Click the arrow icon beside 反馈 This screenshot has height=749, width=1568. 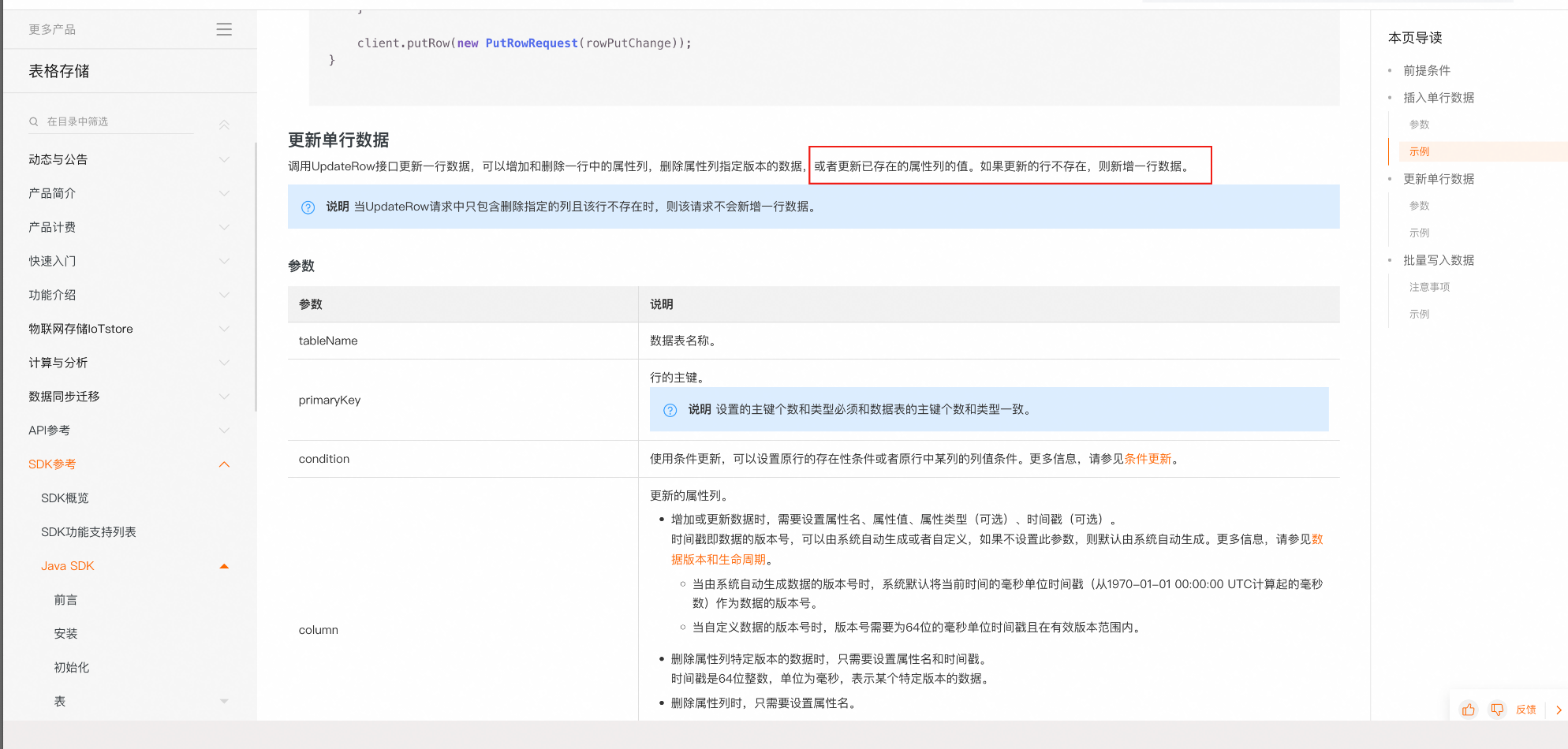[1559, 710]
